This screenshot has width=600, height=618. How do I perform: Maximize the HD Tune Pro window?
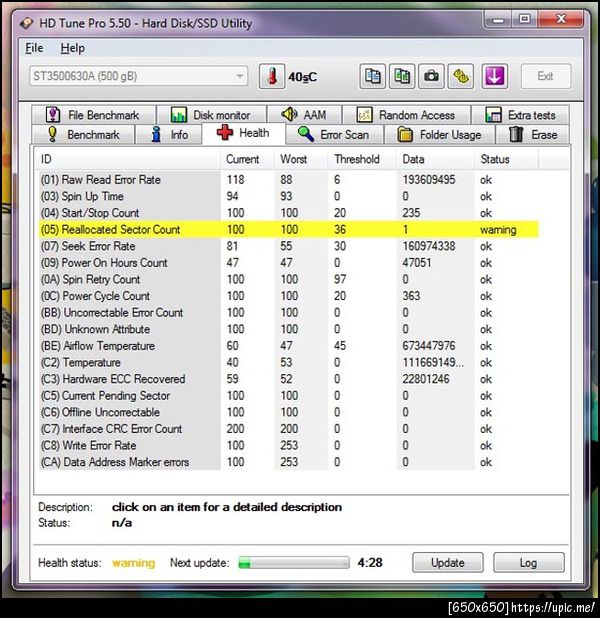[524, 20]
